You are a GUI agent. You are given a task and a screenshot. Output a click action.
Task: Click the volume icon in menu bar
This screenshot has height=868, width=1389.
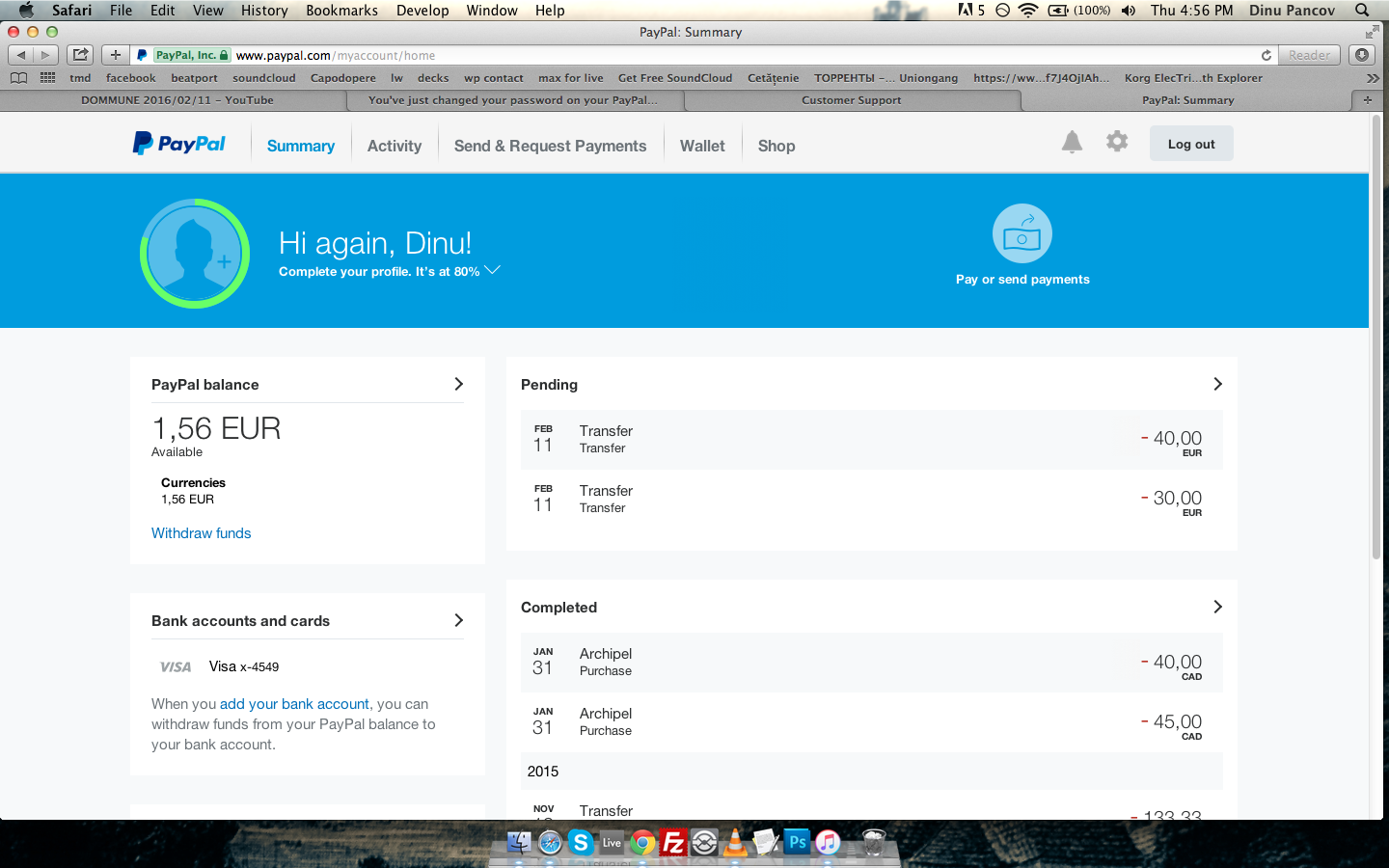[x=1129, y=10]
